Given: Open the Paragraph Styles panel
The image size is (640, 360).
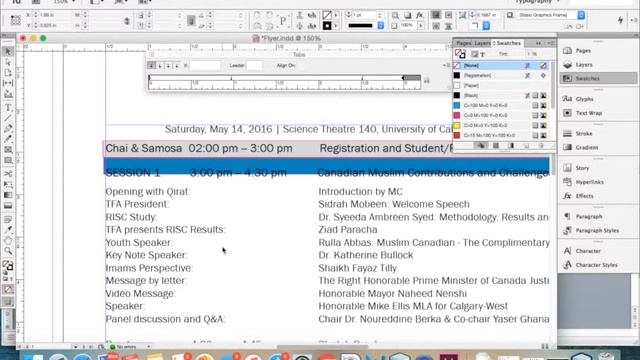Looking at the screenshot, I should pyautogui.click(x=598, y=231).
